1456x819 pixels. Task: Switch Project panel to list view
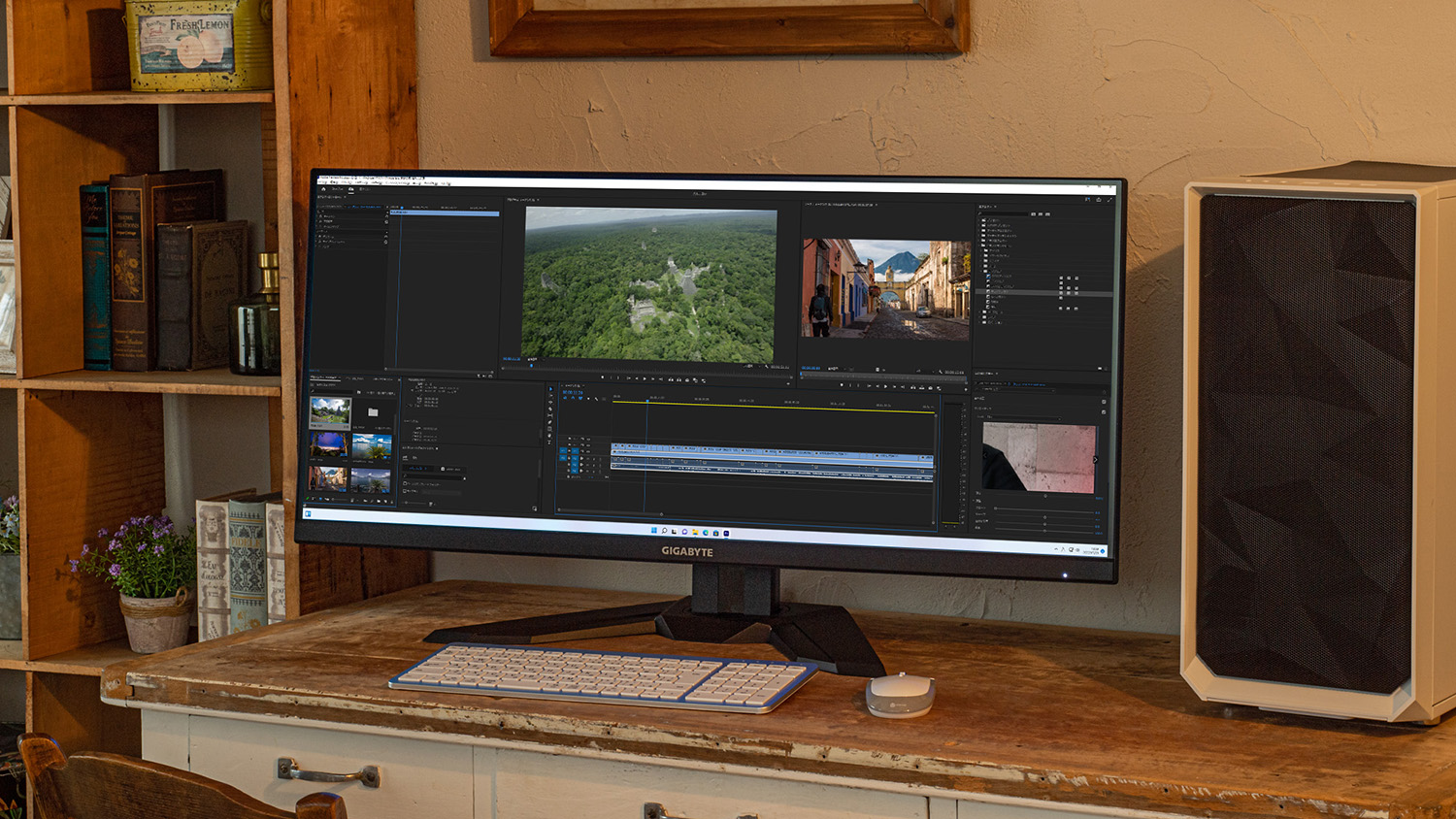[x=314, y=499]
